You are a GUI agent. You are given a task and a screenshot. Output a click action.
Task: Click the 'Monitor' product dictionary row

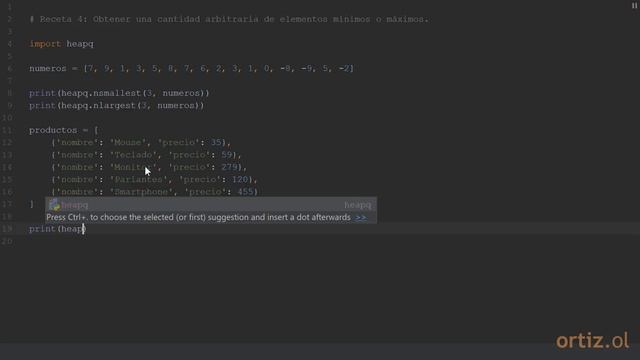tap(149, 167)
